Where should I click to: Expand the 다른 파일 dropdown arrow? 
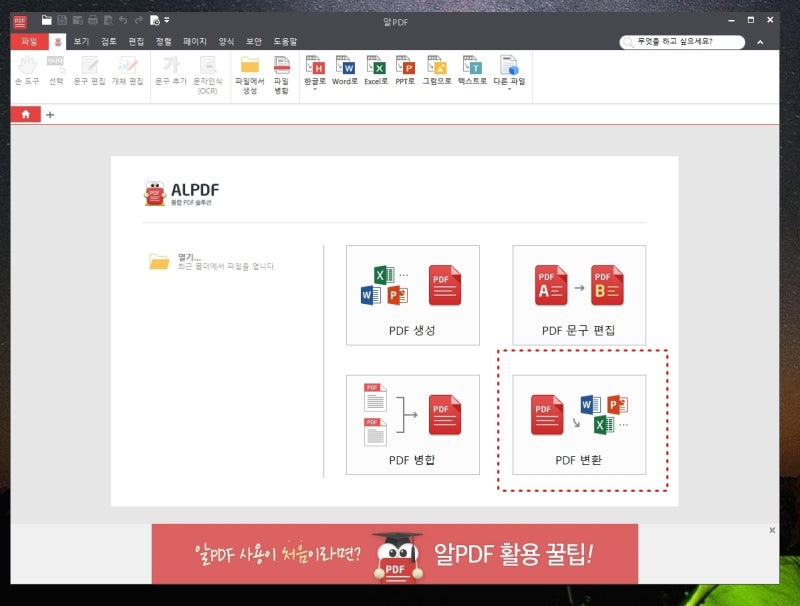click(509, 90)
